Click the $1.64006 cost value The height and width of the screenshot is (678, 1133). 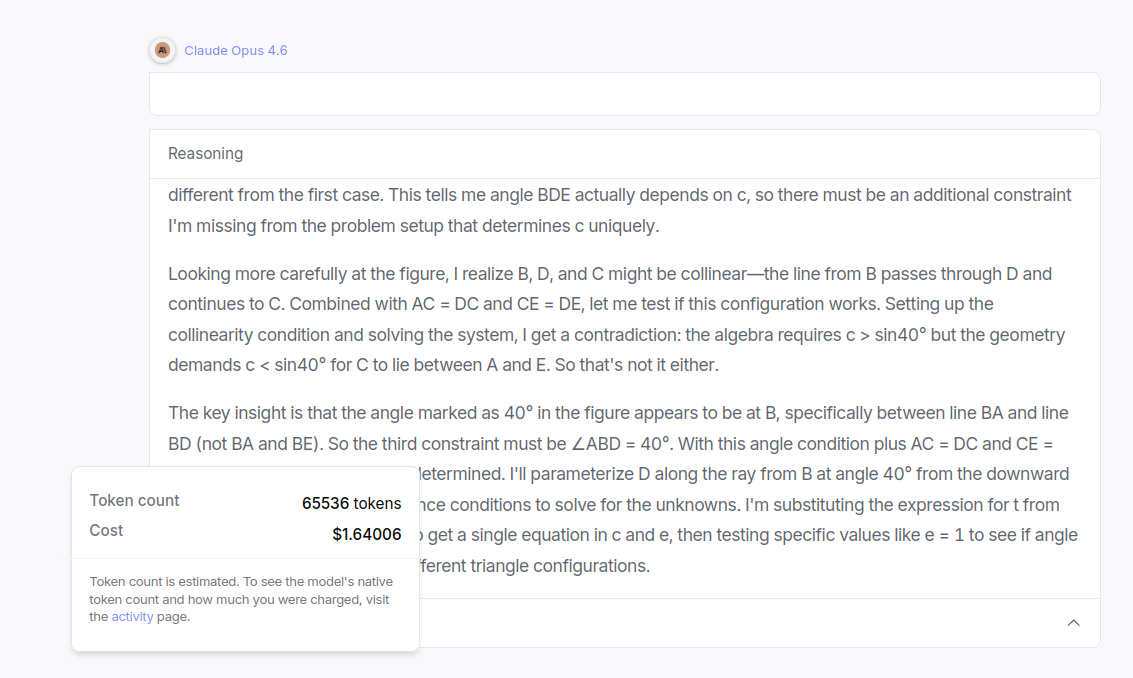366,534
